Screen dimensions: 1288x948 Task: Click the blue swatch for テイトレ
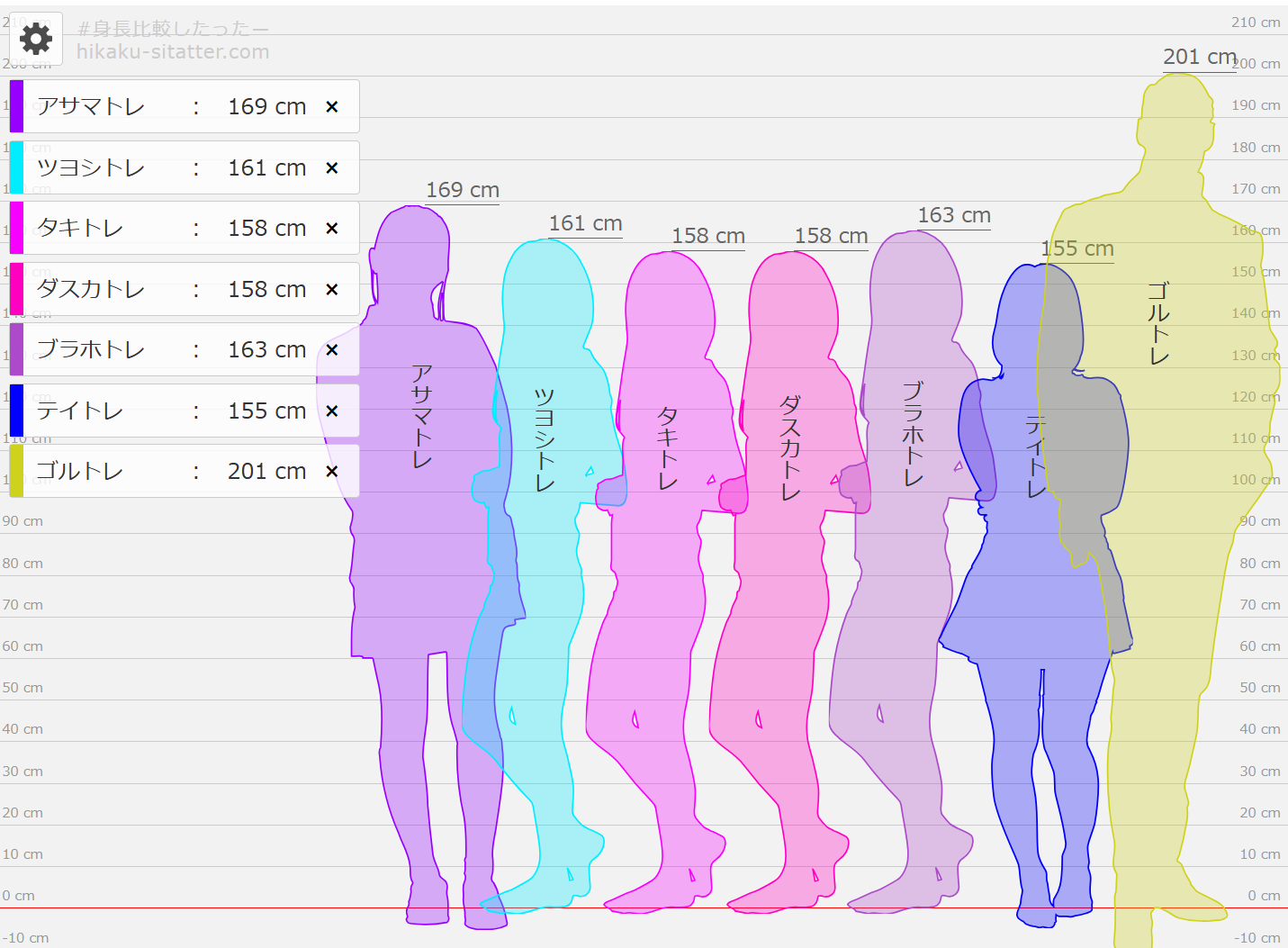coord(16,411)
